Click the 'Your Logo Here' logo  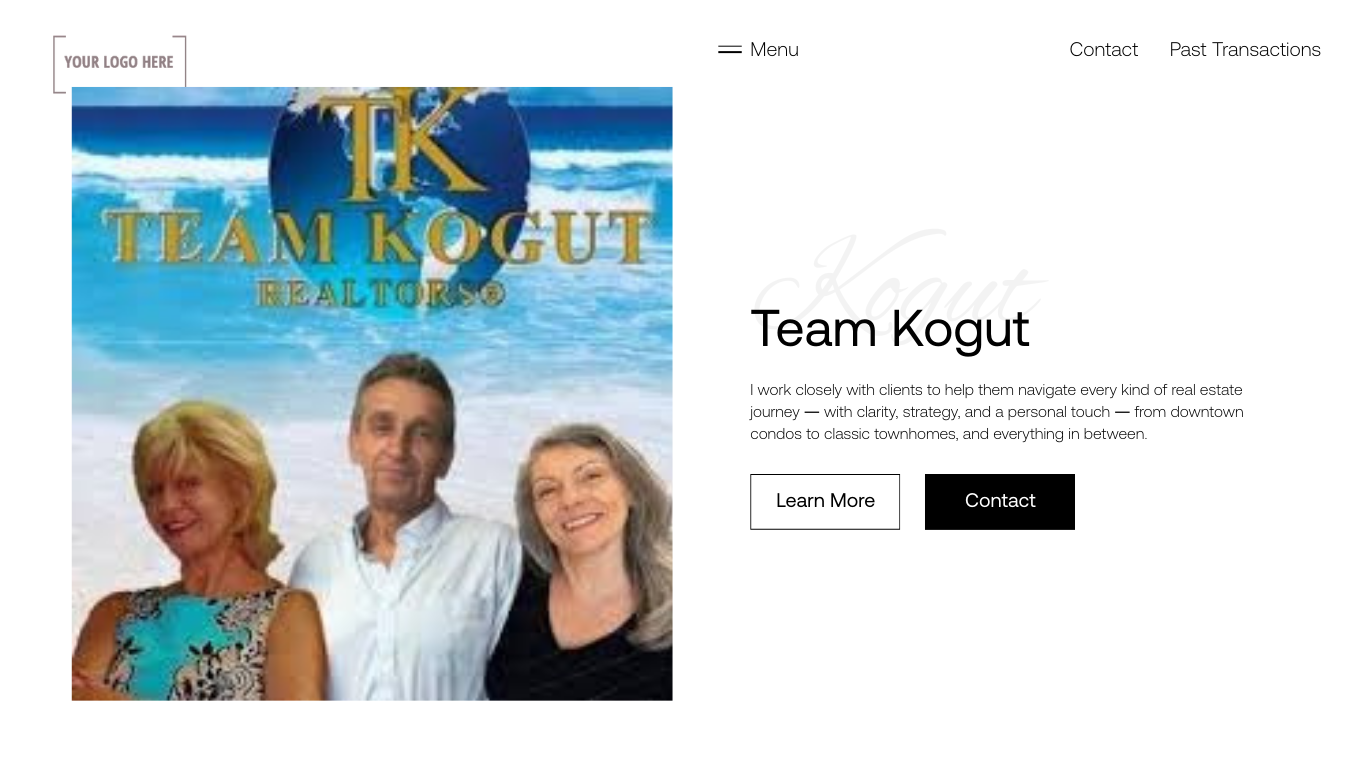120,63
